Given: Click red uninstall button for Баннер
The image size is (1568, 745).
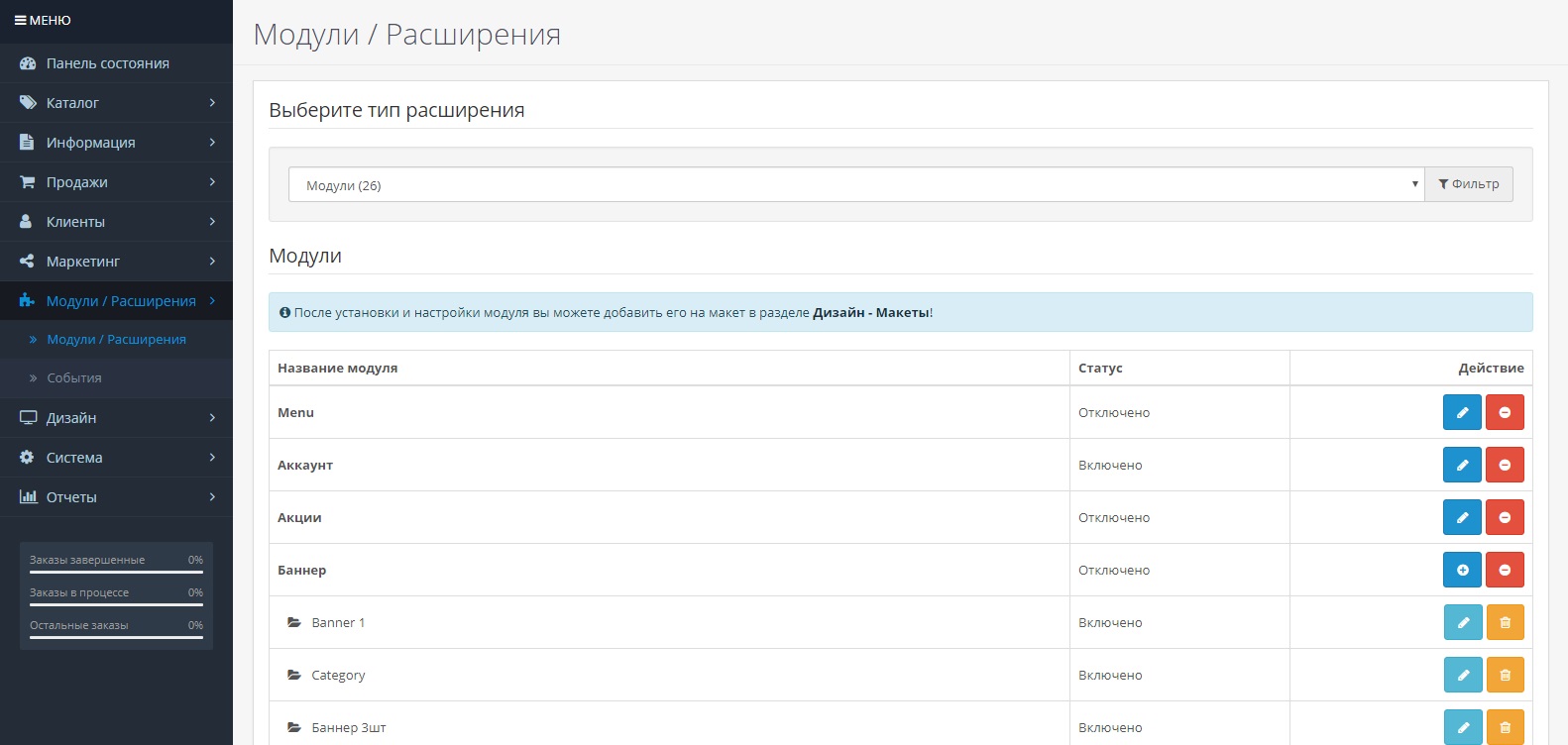Looking at the screenshot, I should click(1504, 570).
